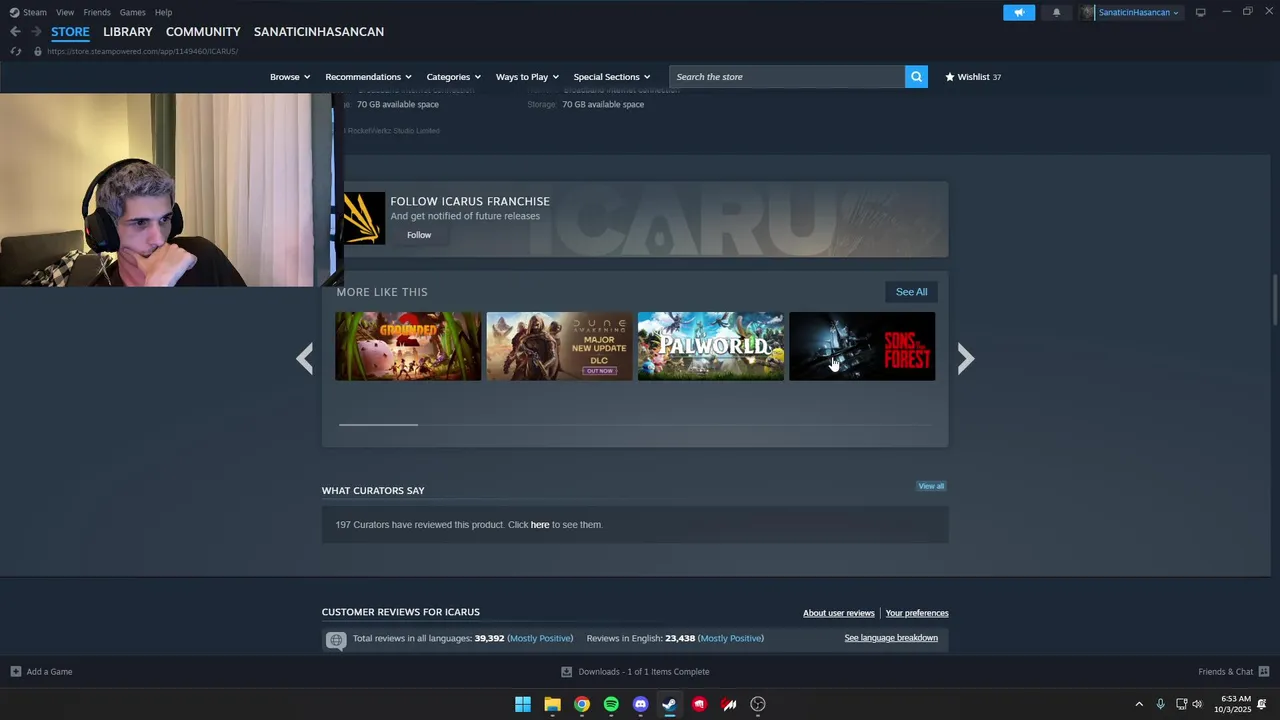Open the Grounded game thumbnail
Screen dimensions: 1280x720
click(x=408, y=346)
